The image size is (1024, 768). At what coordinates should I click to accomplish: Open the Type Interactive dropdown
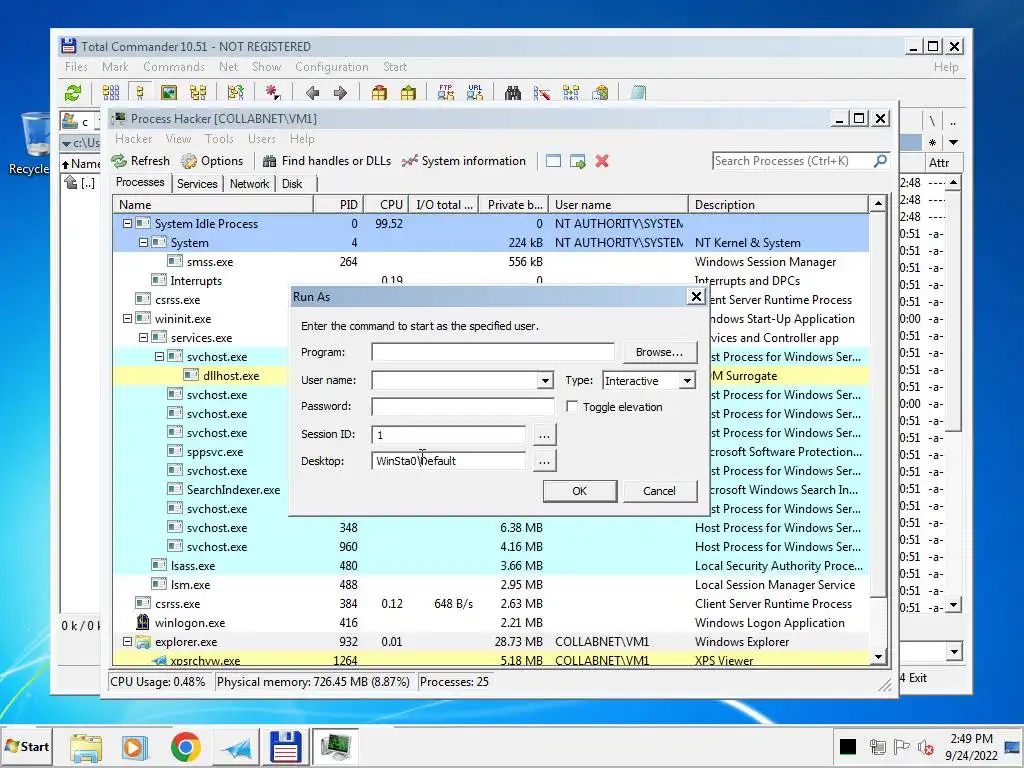[686, 381]
